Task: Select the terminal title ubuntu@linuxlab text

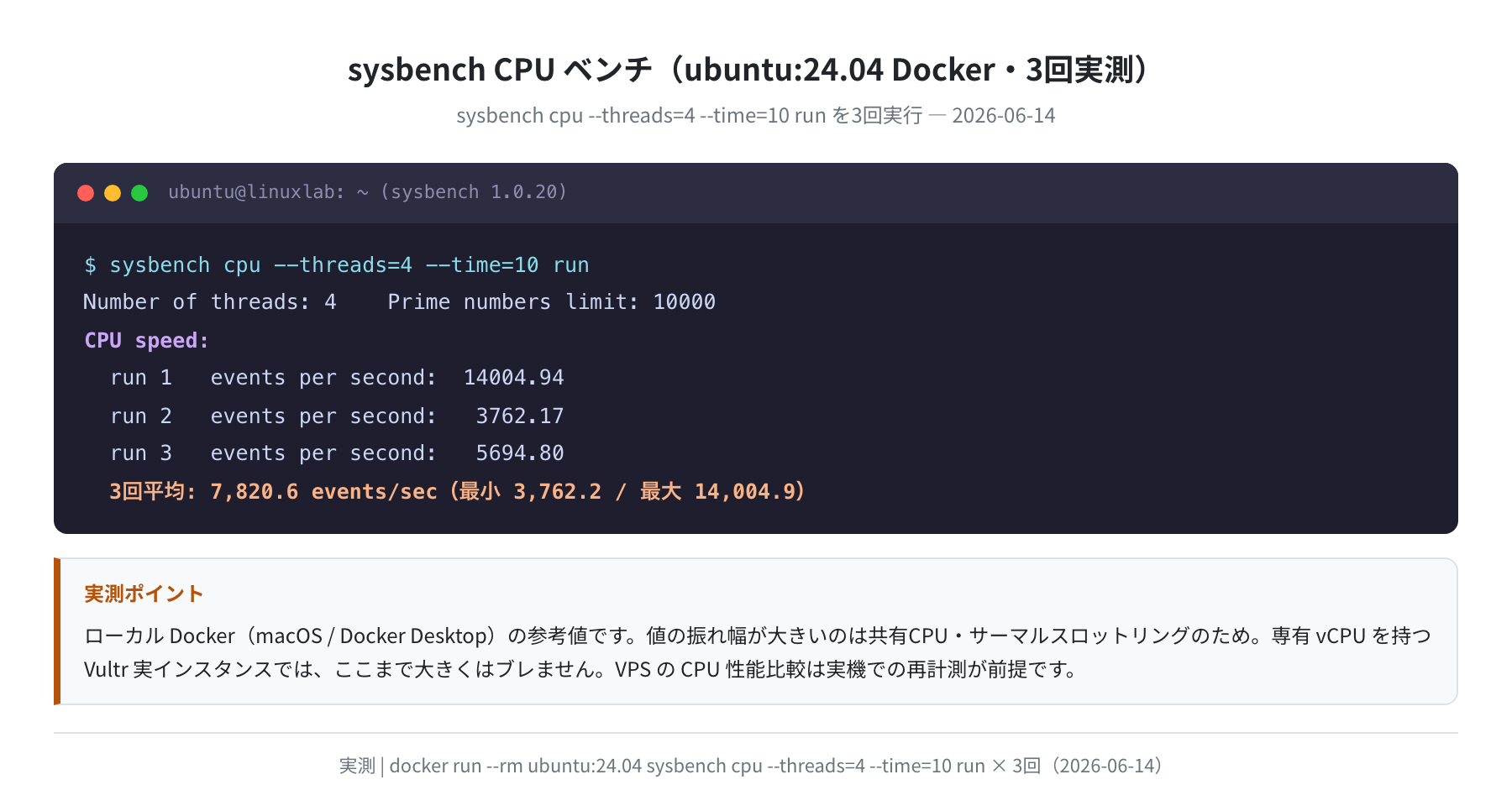Action: pyautogui.click(x=368, y=192)
